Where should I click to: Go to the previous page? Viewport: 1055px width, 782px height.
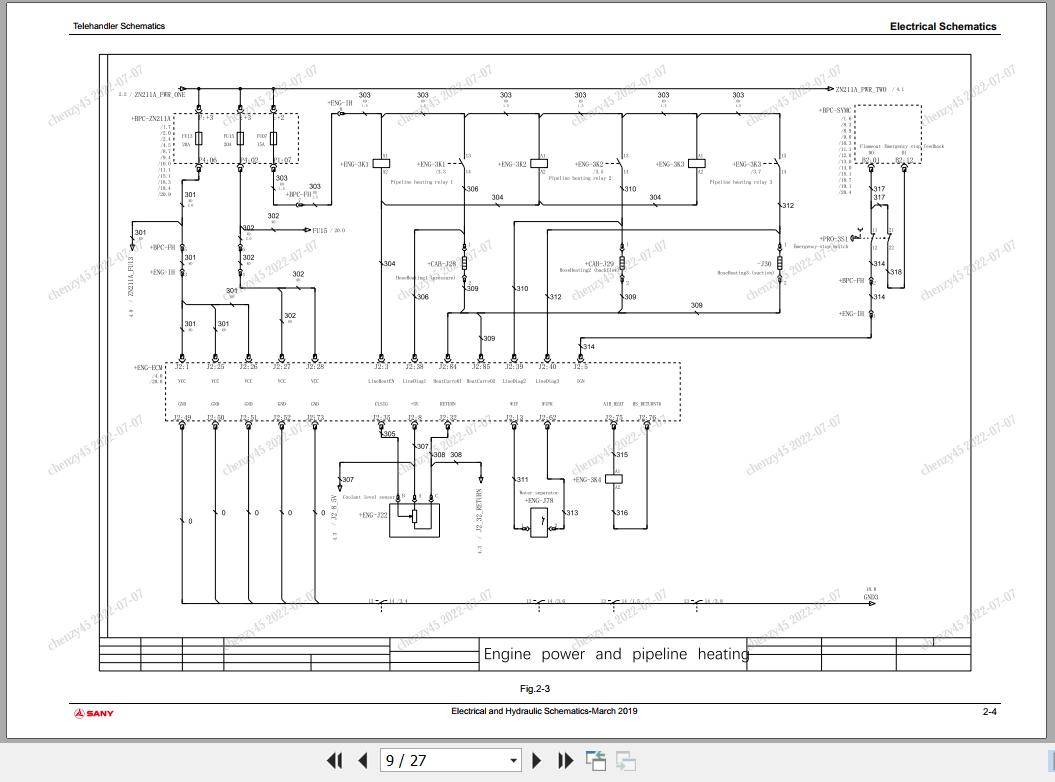click(363, 760)
